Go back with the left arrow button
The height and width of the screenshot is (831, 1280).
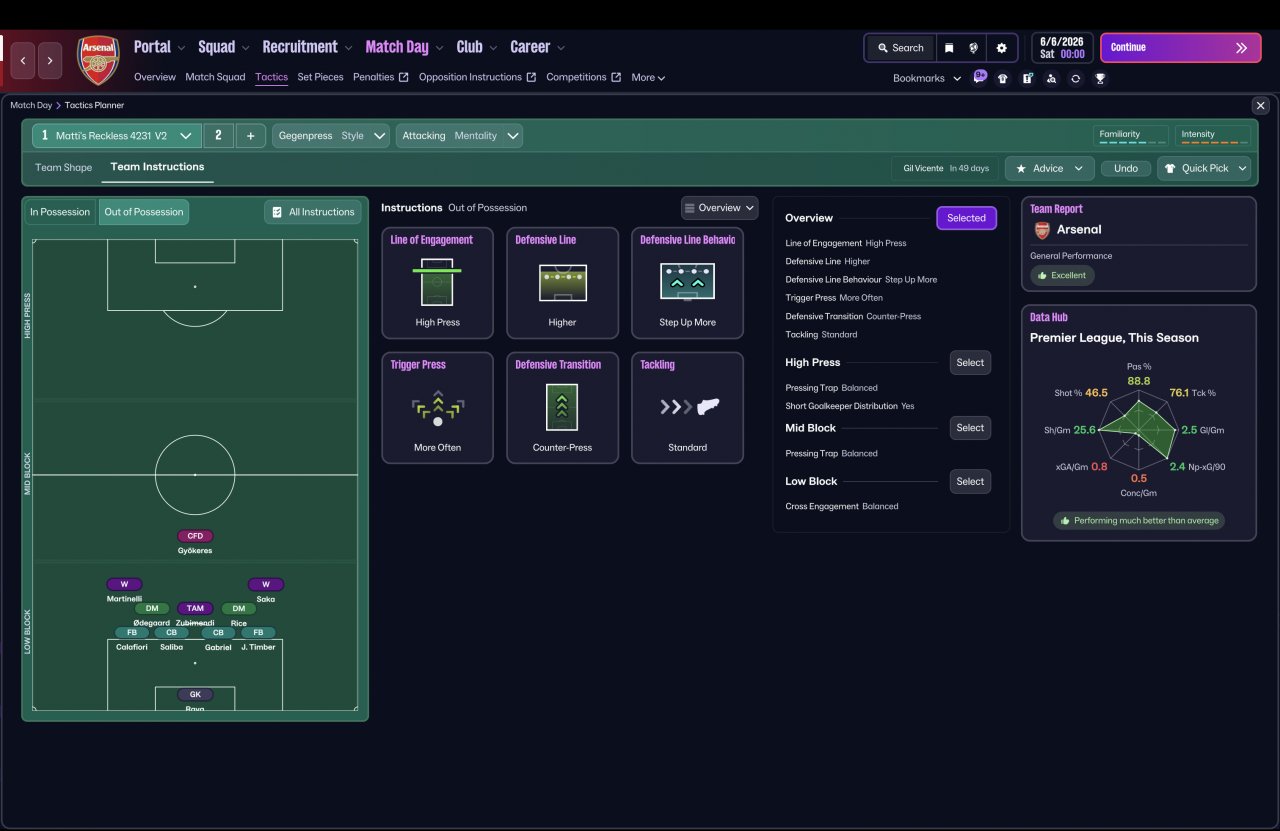(23, 61)
